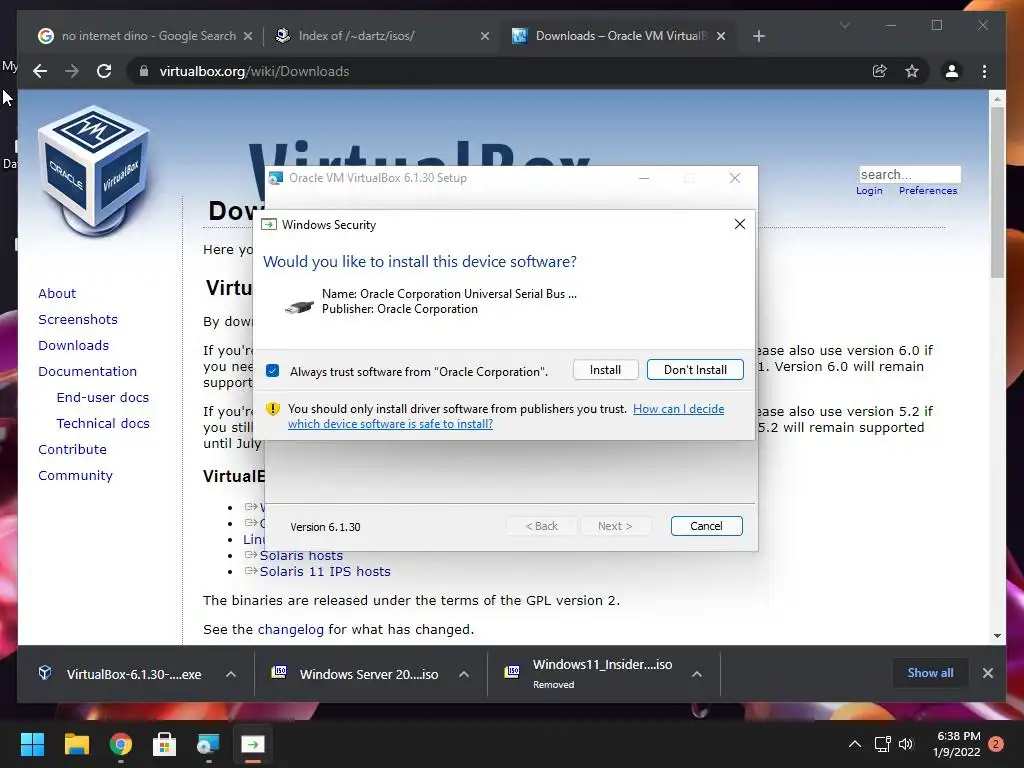This screenshot has height=768, width=1024.
Task: Close the Downloads VirtualBox tab
Action: pyautogui.click(x=721, y=36)
